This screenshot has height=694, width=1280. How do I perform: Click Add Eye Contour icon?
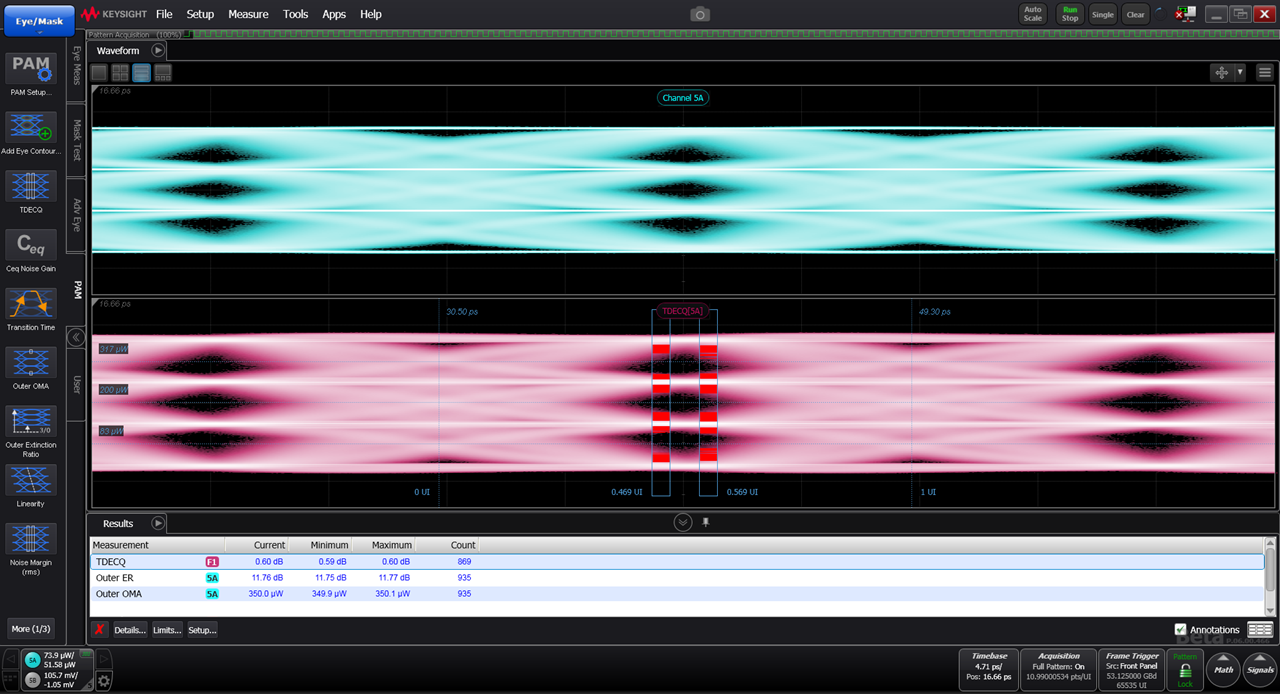[31, 128]
